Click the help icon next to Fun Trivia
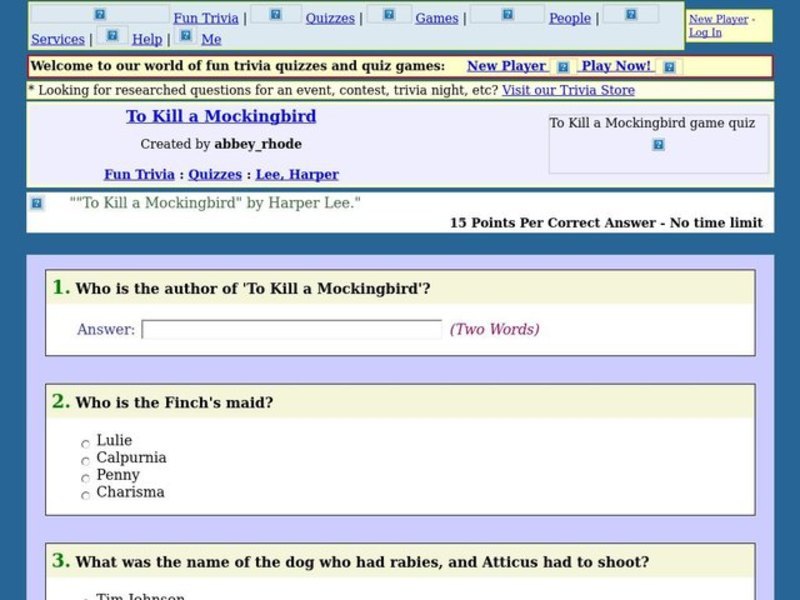800x600 pixels. 100,13
